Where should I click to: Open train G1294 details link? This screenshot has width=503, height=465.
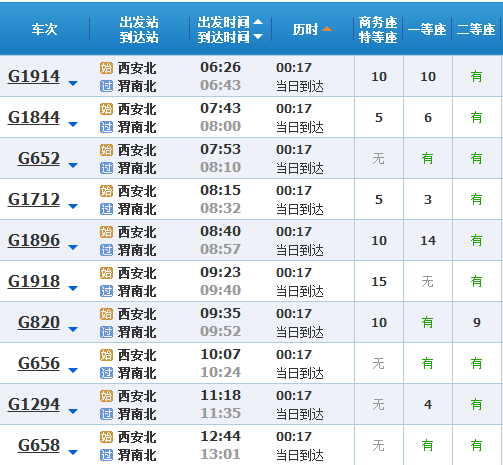[x=34, y=404]
